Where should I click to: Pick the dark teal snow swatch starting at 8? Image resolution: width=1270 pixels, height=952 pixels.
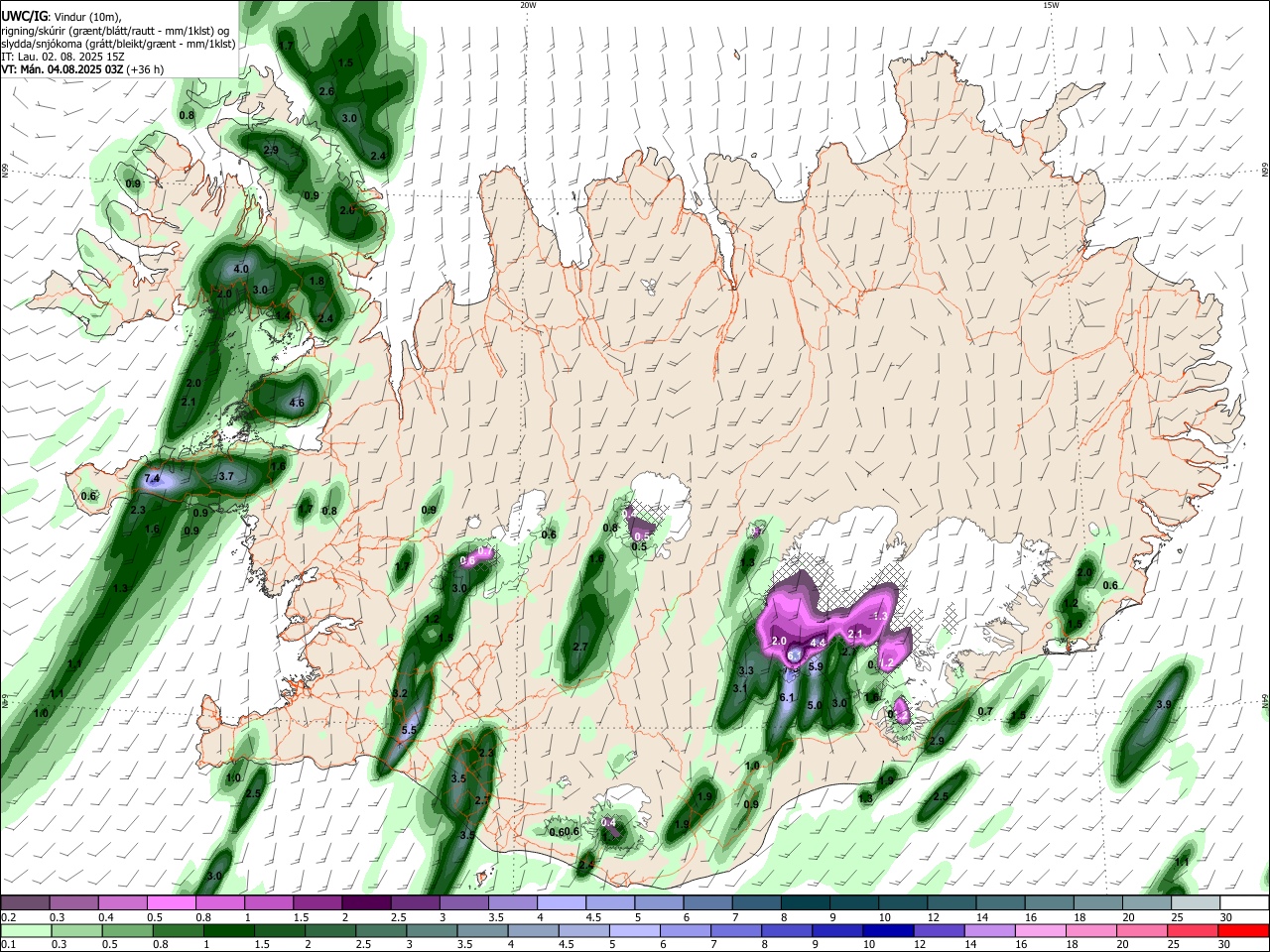pyautogui.click(x=806, y=903)
